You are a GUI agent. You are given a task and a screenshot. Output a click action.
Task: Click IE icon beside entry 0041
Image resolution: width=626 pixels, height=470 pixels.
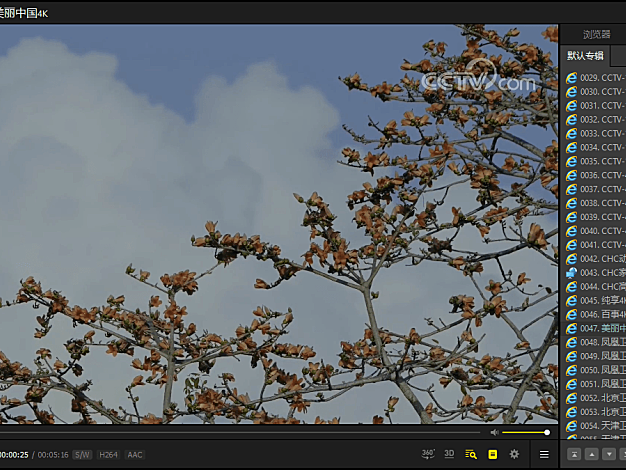click(571, 245)
